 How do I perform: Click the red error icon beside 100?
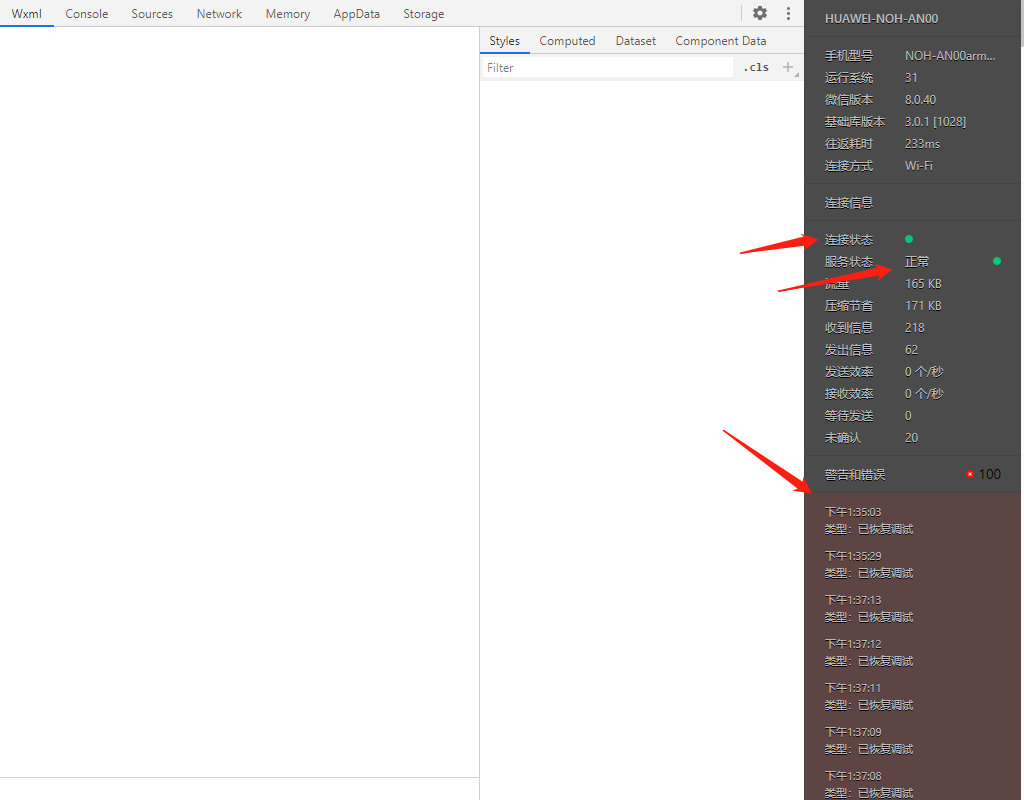coord(970,474)
